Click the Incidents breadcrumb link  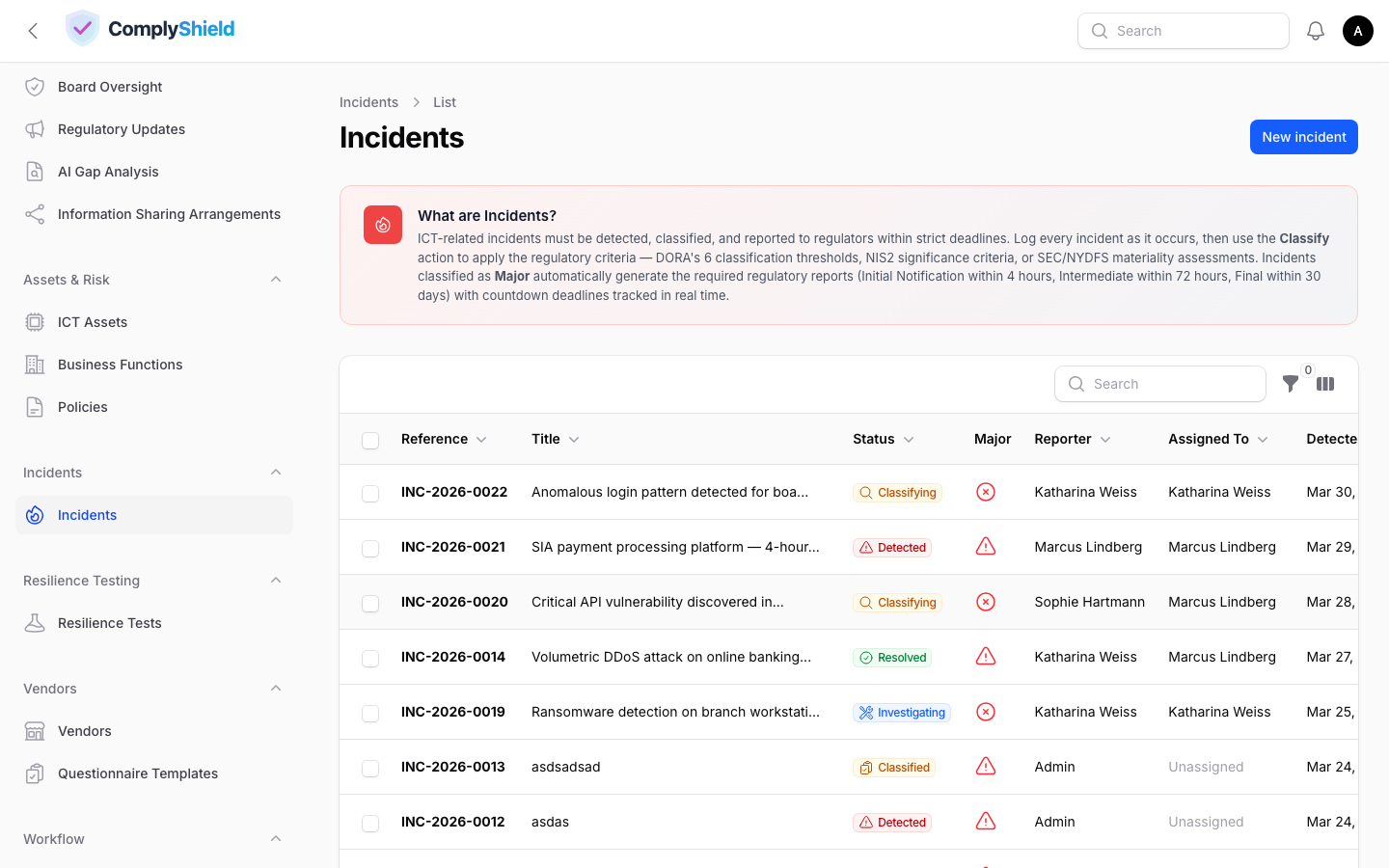368,102
